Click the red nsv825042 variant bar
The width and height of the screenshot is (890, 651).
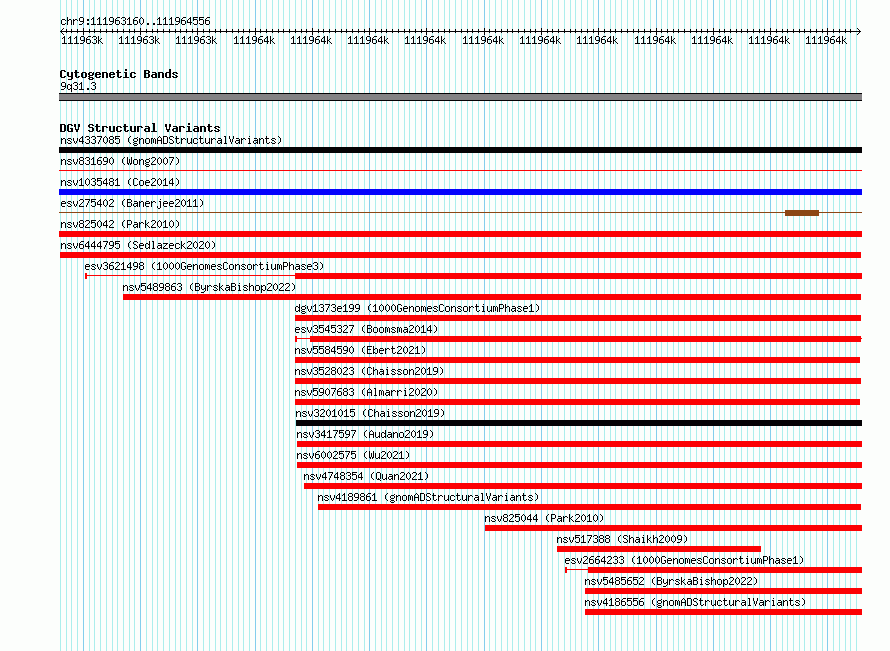(x=460, y=234)
